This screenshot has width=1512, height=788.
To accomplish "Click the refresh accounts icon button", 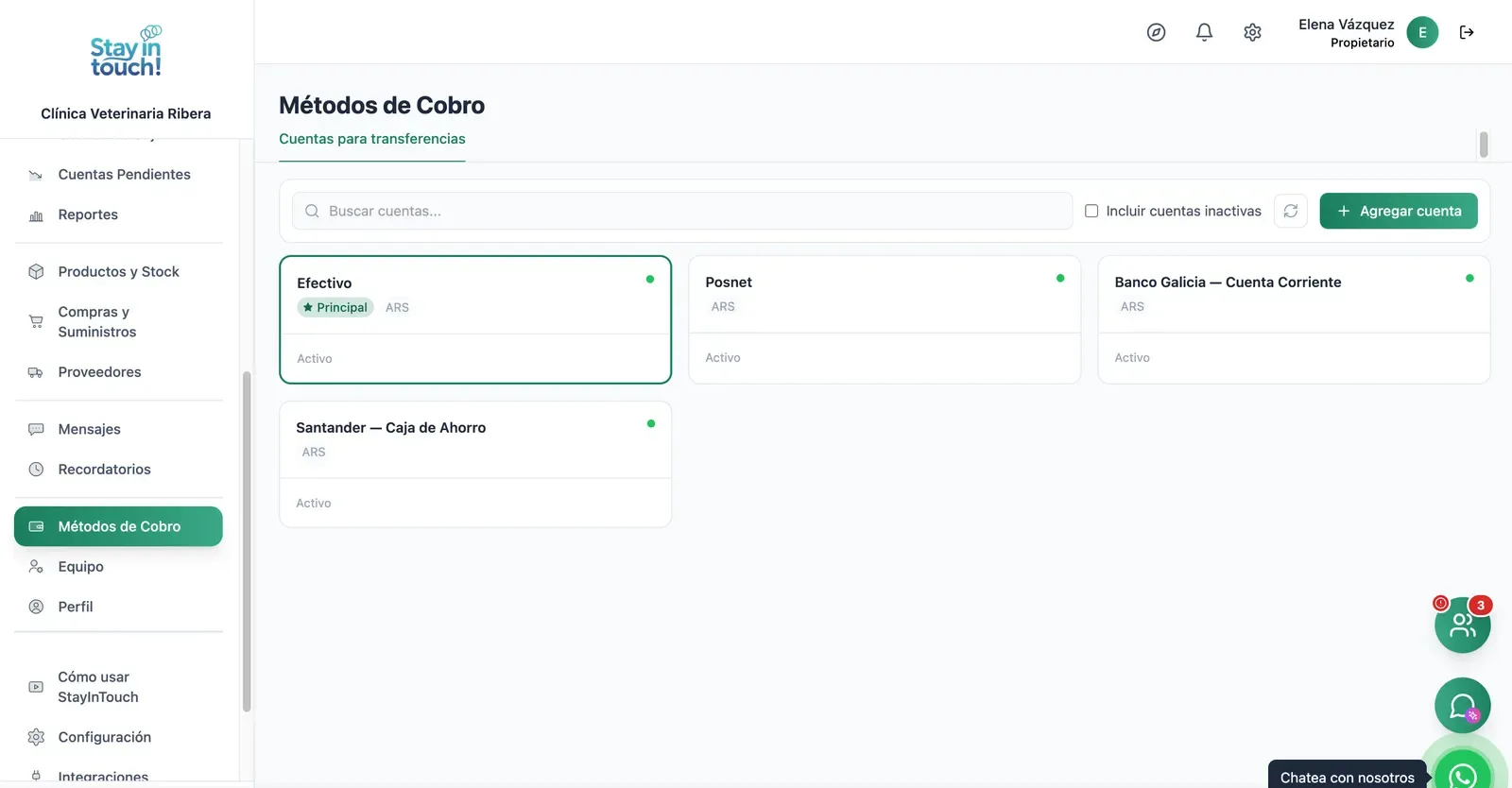I will pos(1291,211).
